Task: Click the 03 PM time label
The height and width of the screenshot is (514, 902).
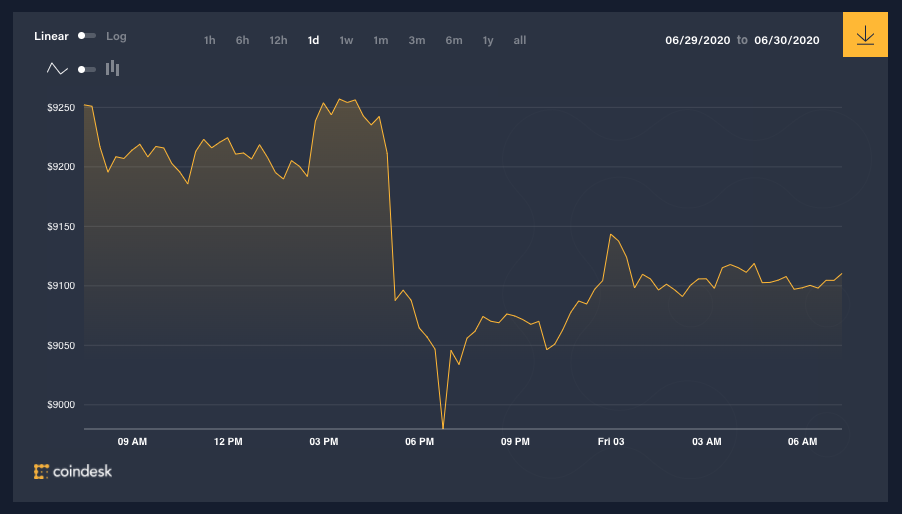Action: pyautogui.click(x=324, y=442)
